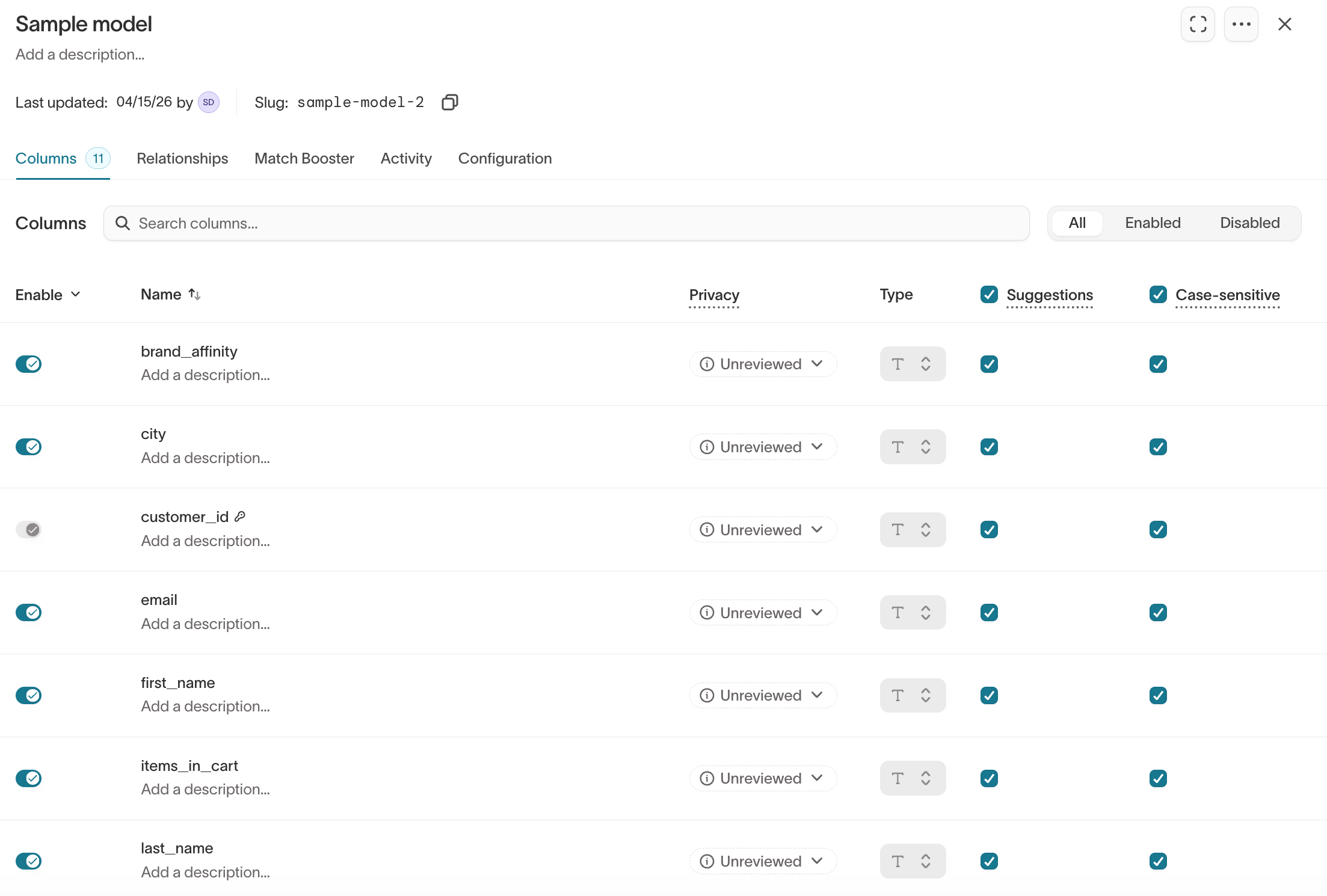Open the more options menu
This screenshot has width=1327, height=896.
coord(1241,24)
